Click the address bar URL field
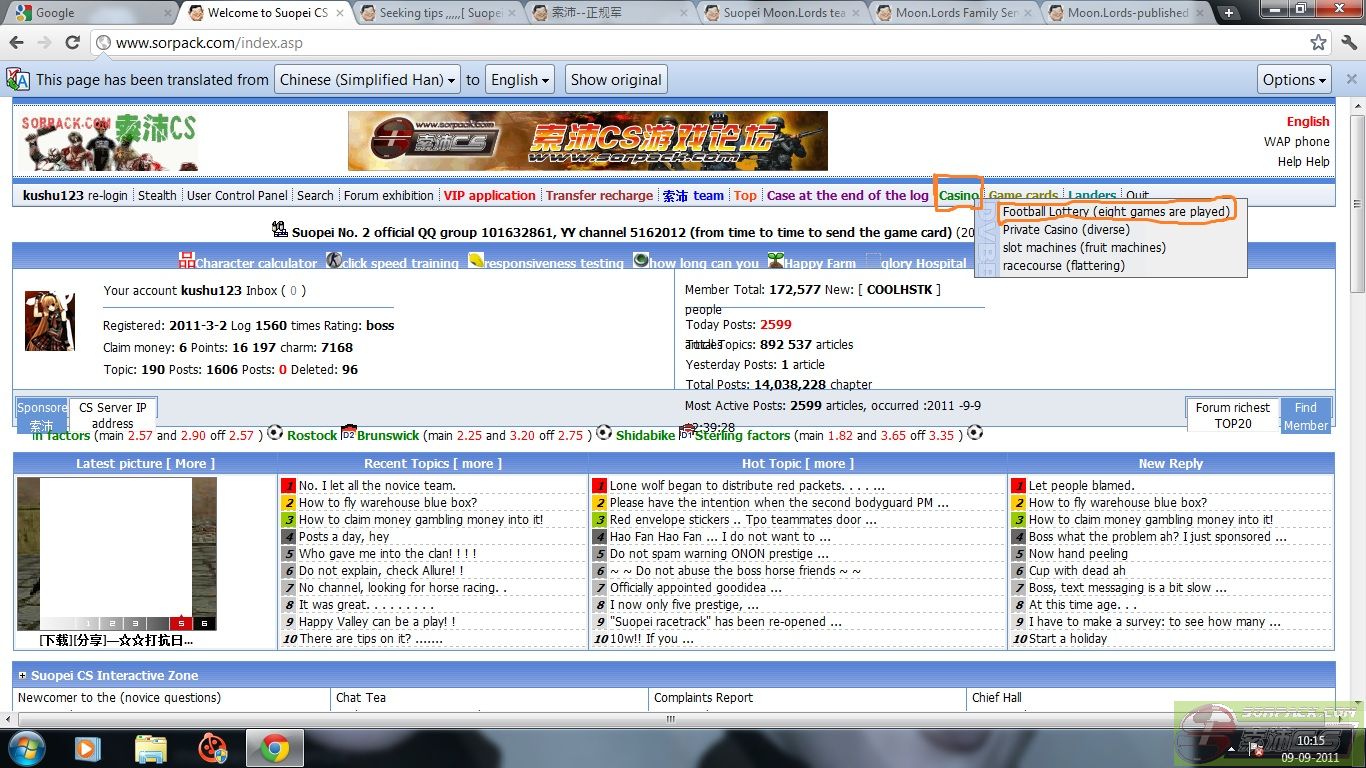 (x=700, y=43)
